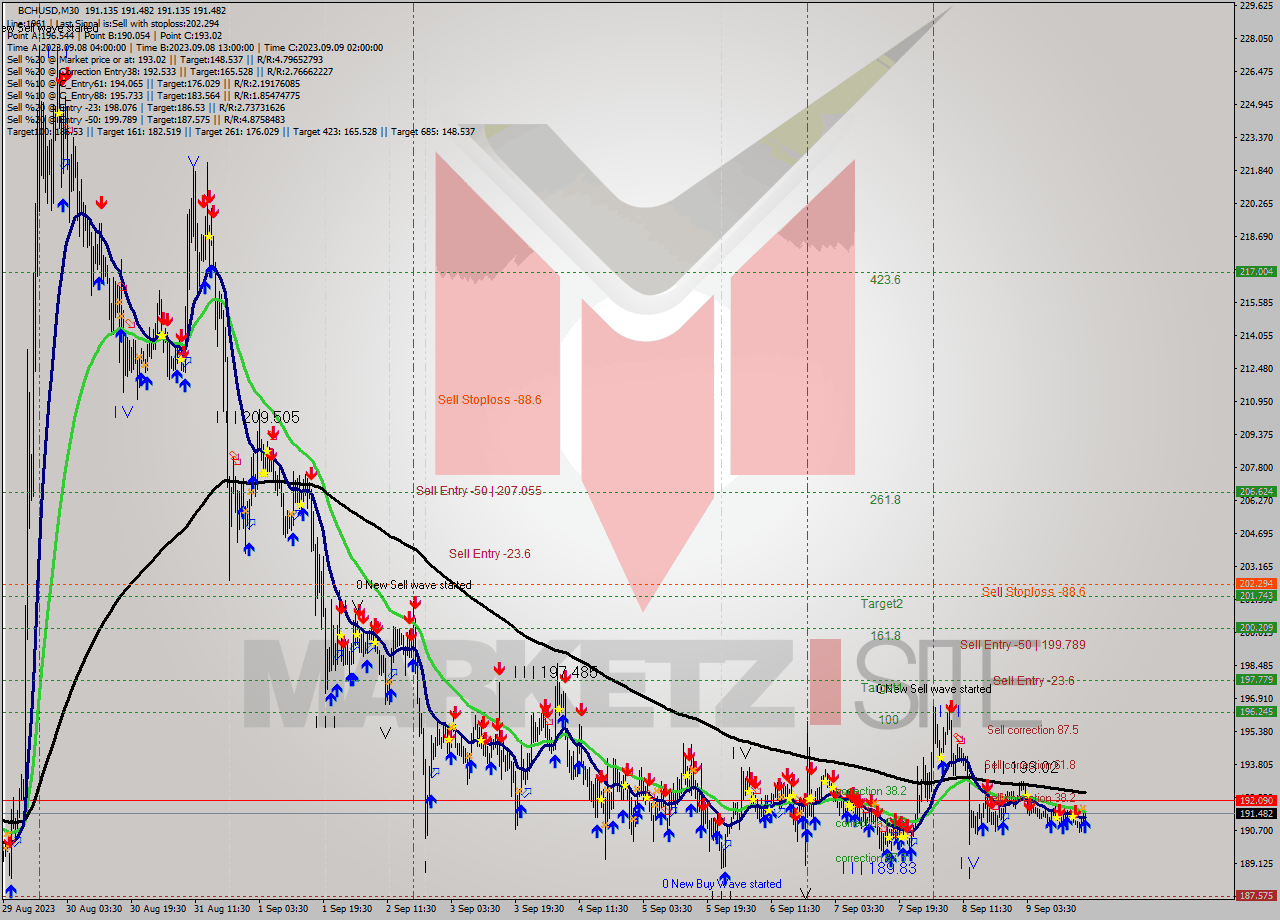
Task: Select the 261.8 Fibonacci level label
Action: click(885, 499)
